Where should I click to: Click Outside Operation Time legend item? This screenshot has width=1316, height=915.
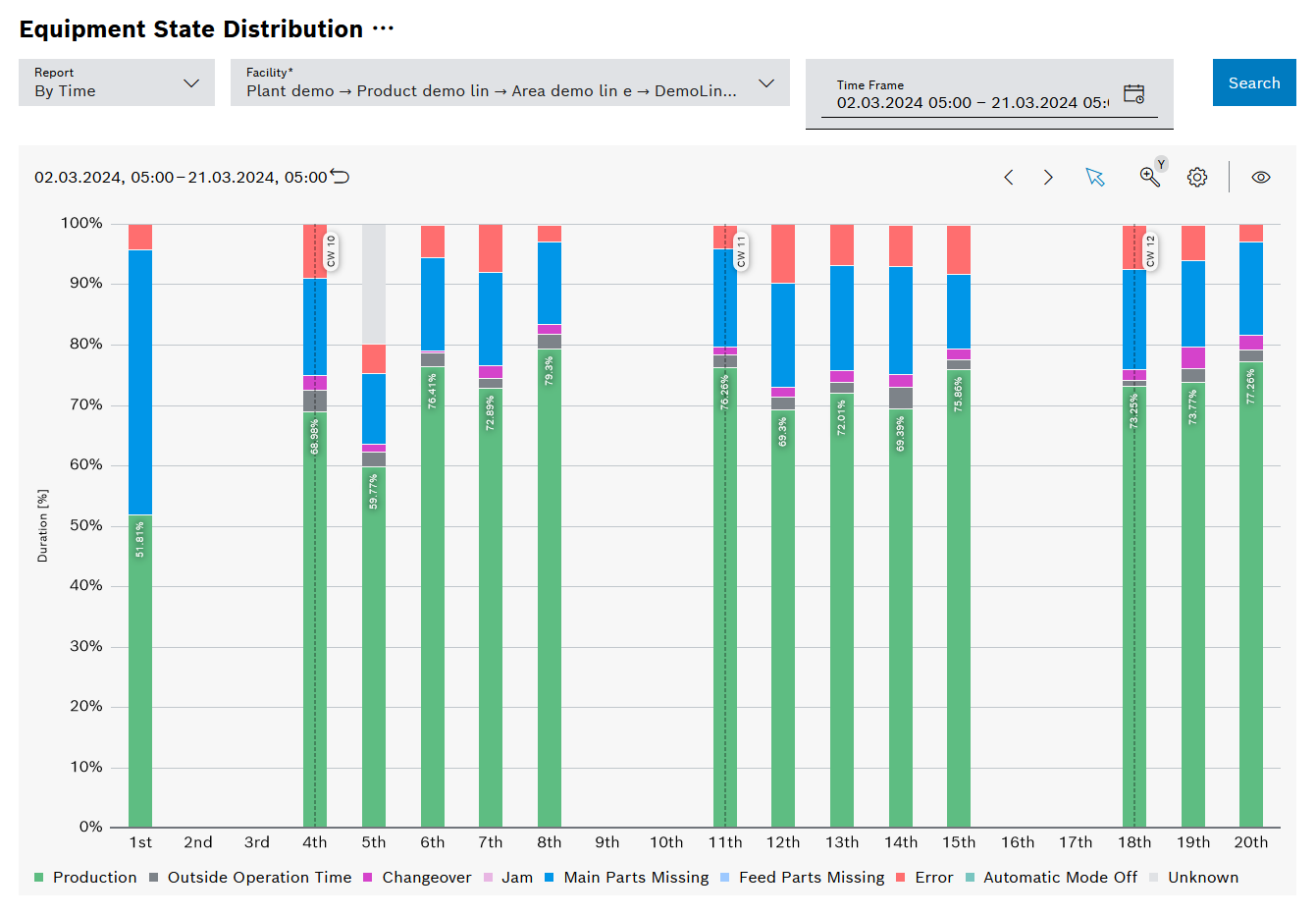point(258,878)
